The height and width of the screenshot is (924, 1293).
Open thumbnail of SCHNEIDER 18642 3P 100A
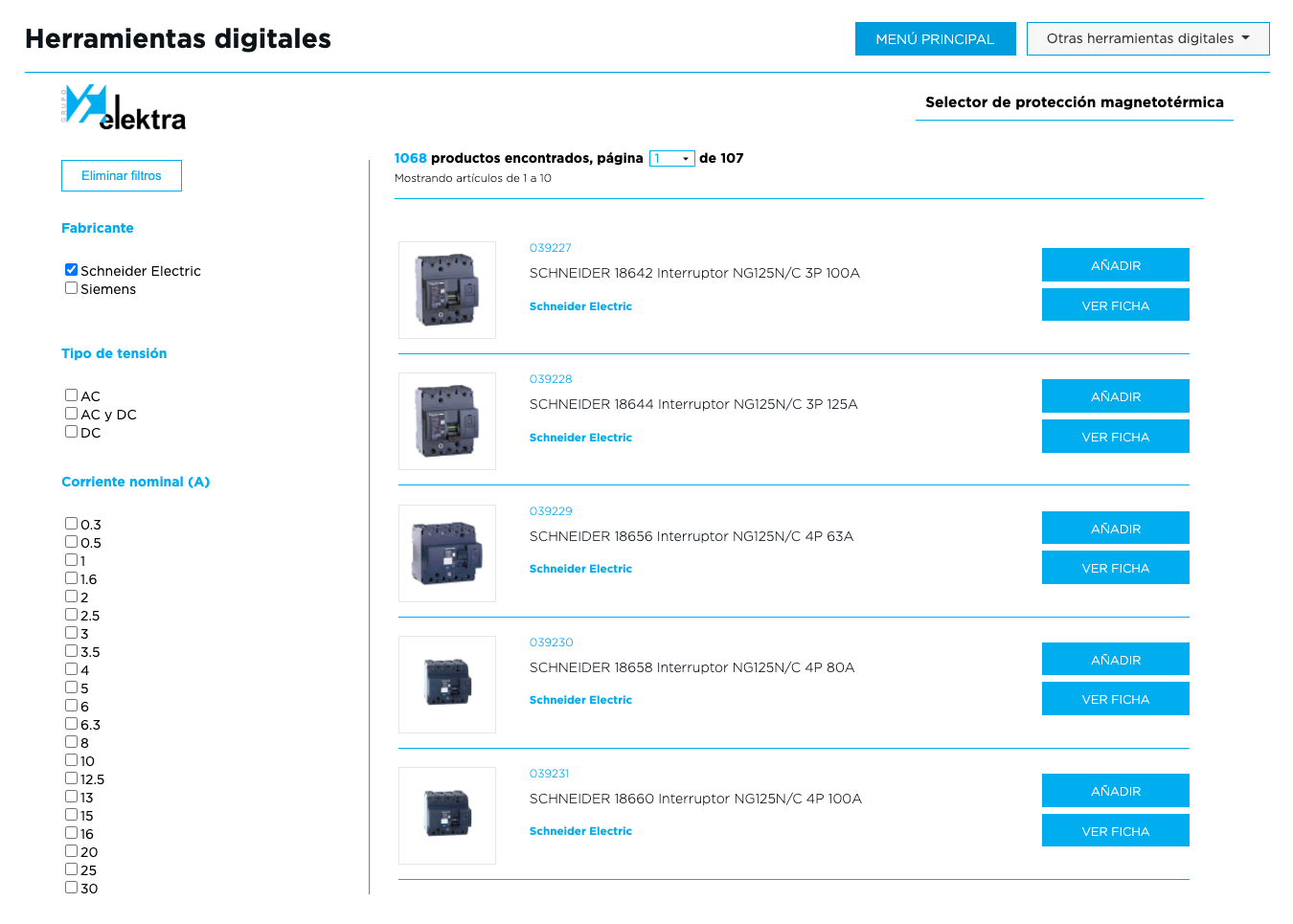(447, 290)
